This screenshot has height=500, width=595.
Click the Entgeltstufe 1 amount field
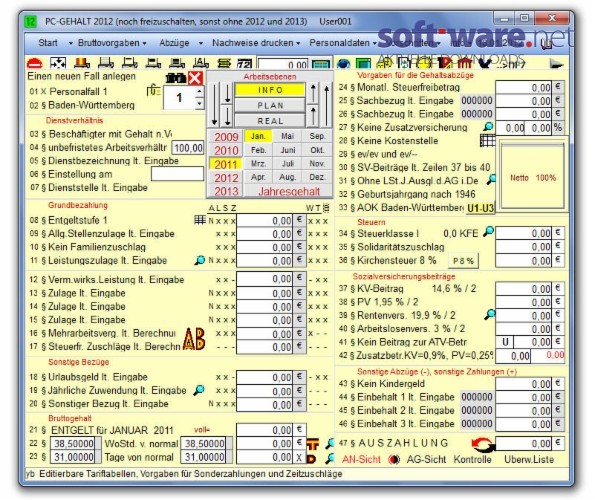tap(264, 220)
